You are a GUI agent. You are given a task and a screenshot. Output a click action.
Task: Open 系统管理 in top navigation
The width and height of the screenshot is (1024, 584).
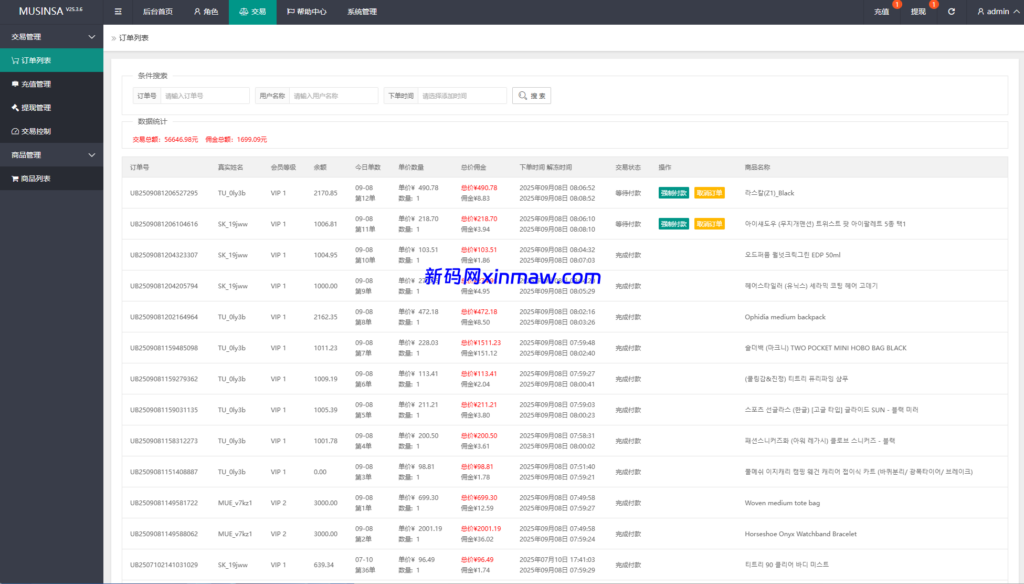point(362,12)
